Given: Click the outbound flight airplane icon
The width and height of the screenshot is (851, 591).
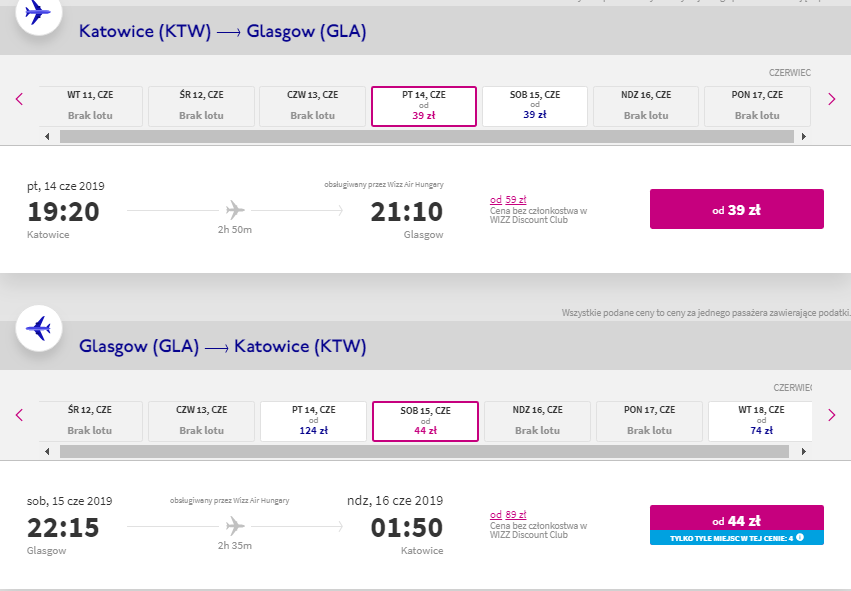Looking at the screenshot, I should click(39, 12).
